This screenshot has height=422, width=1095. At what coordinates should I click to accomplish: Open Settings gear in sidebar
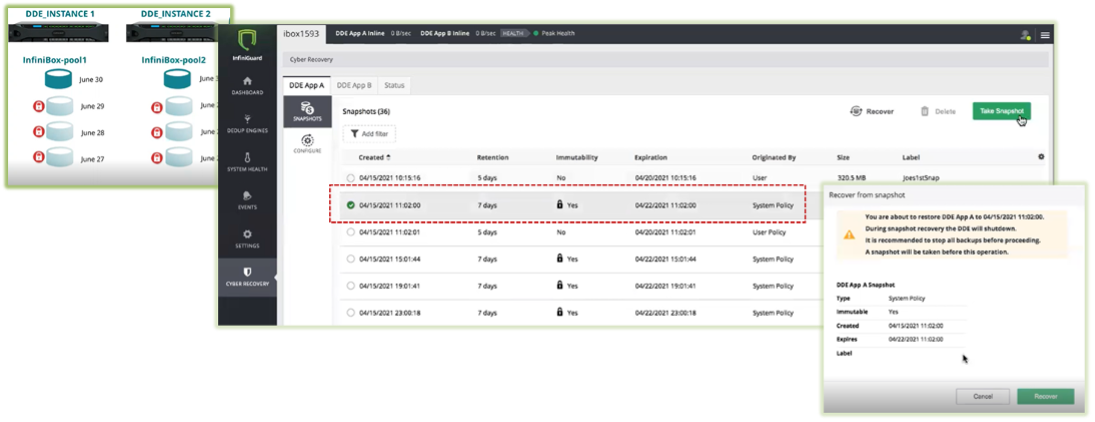coord(247,238)
